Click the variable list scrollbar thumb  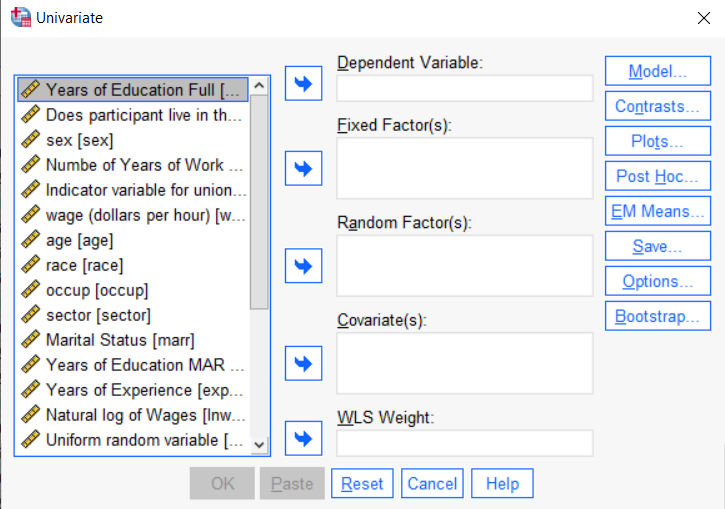(259, 202)
